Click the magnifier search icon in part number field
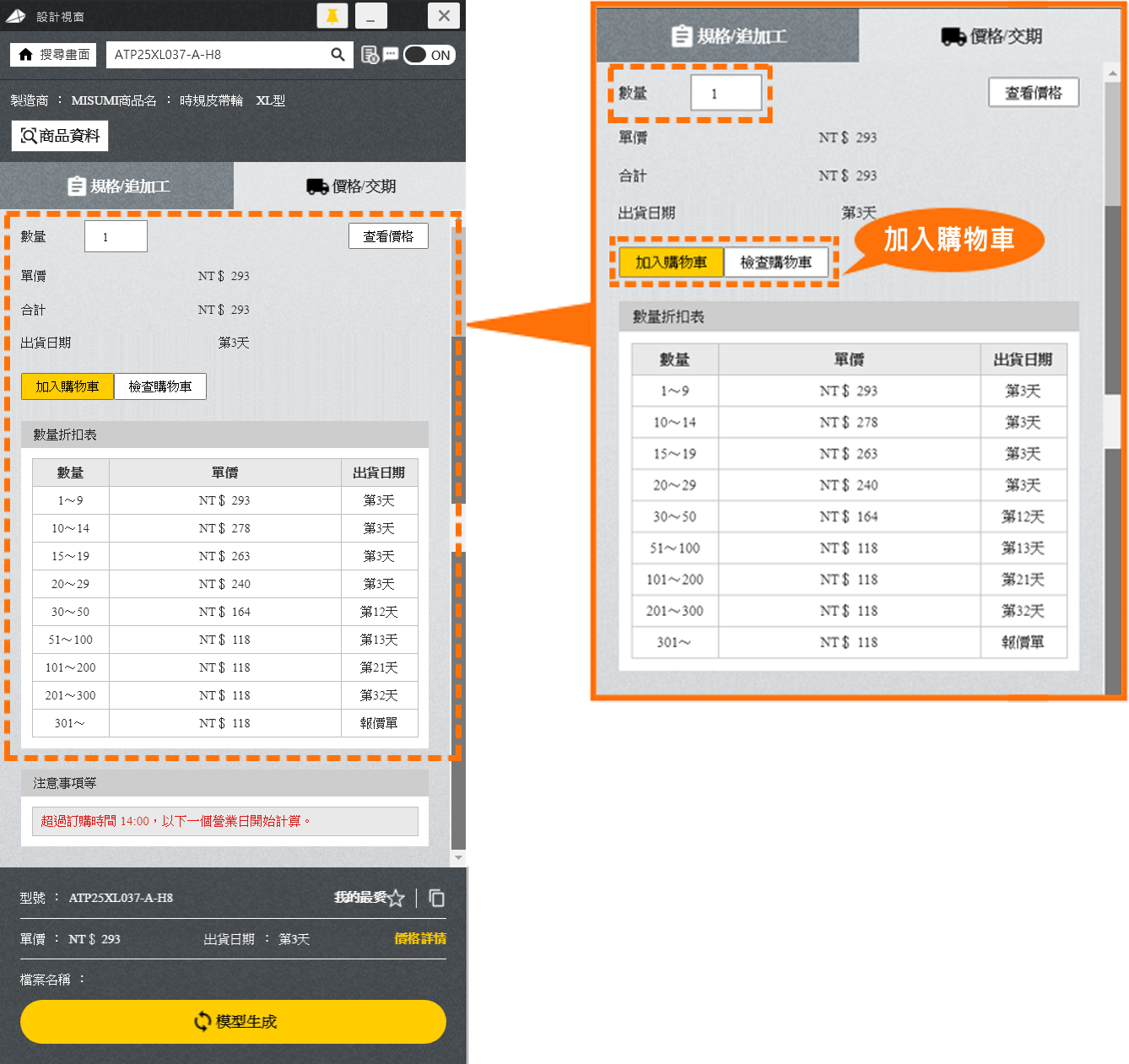1129x1064 pixels. pos(338,55)
